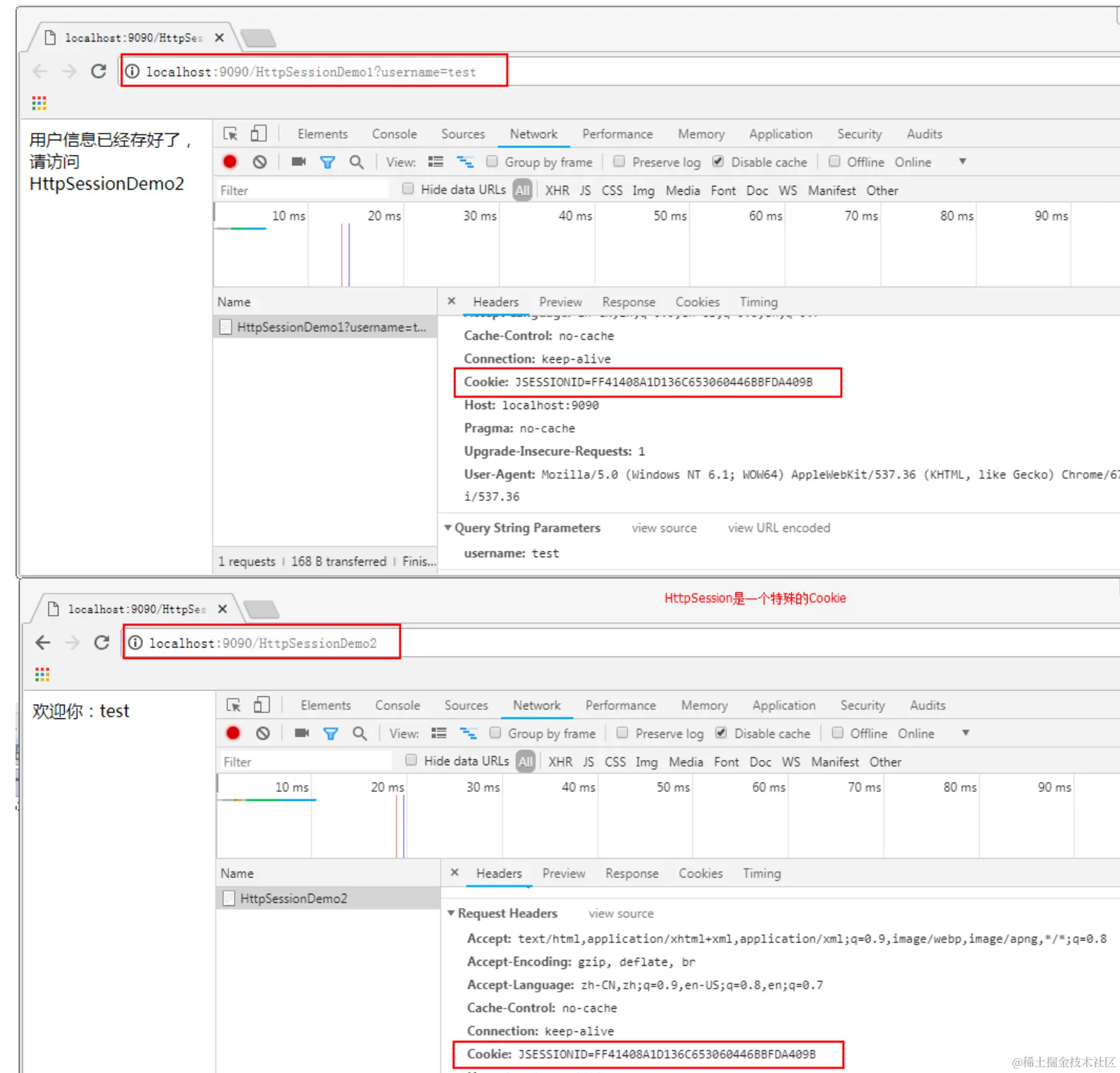Switch to Cookies tab in top details pane

coord(697,302)
